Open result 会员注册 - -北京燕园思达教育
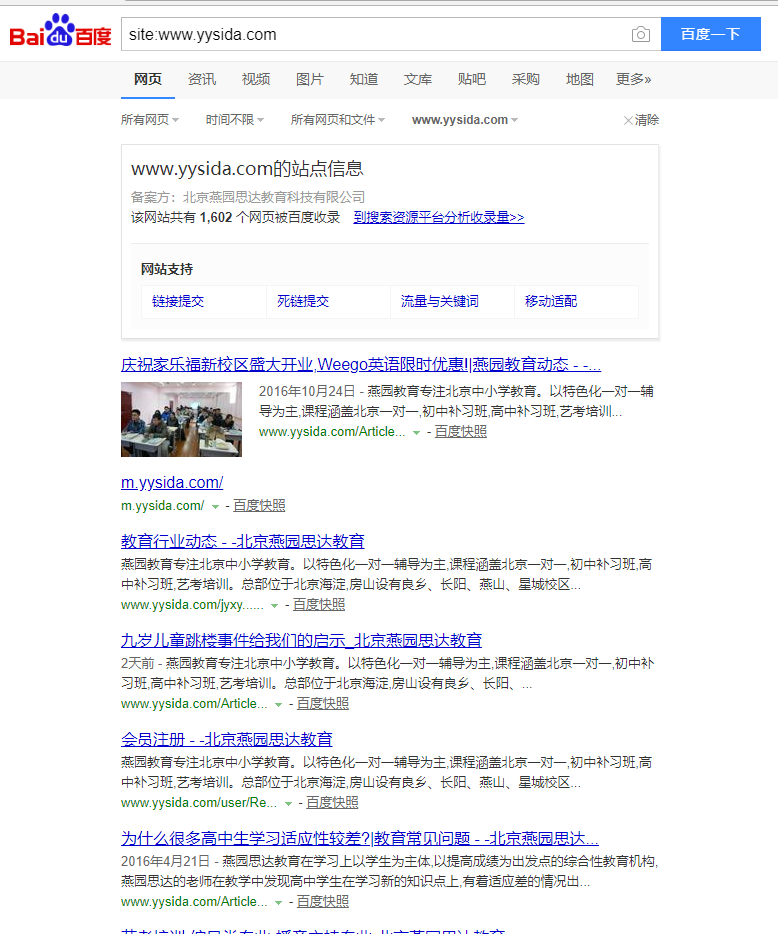Screen dimensions: 778x934 pos(226,739)
